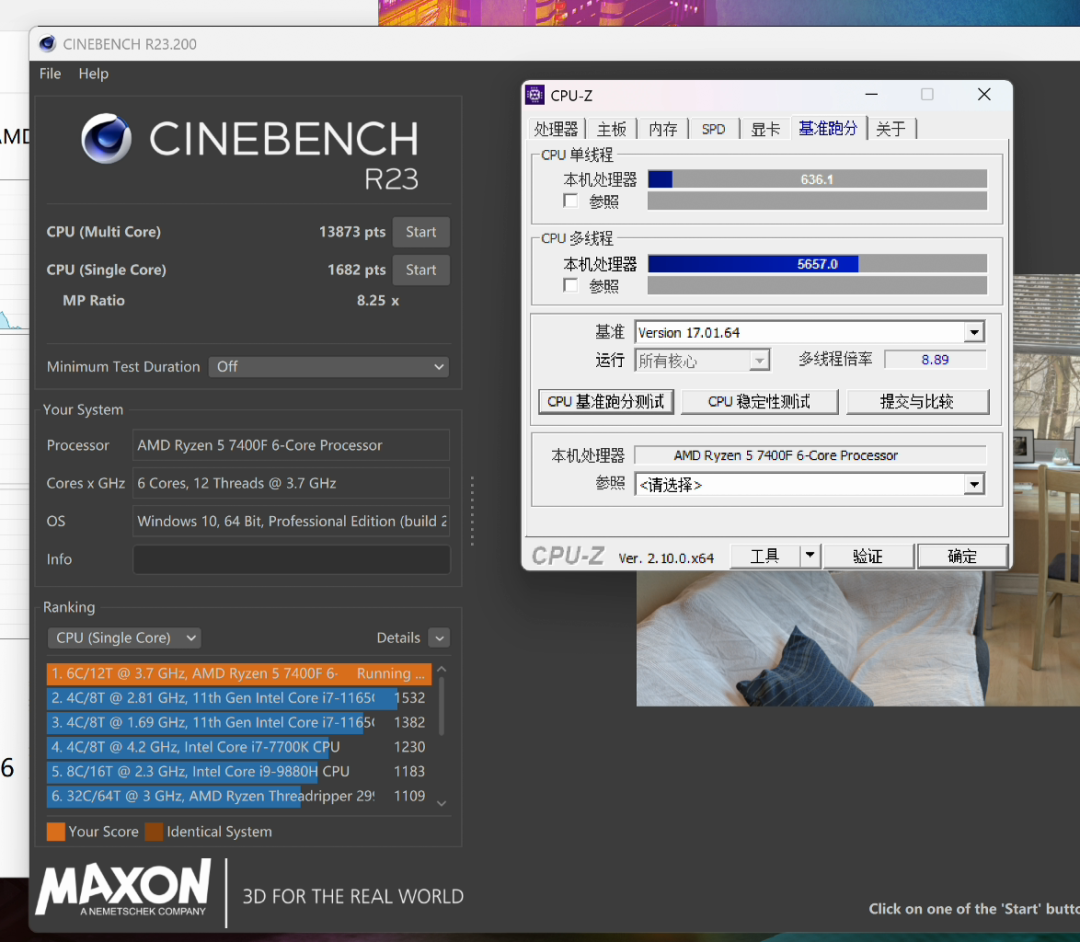Click the rendered room image in Cinebench

[858, 638]
